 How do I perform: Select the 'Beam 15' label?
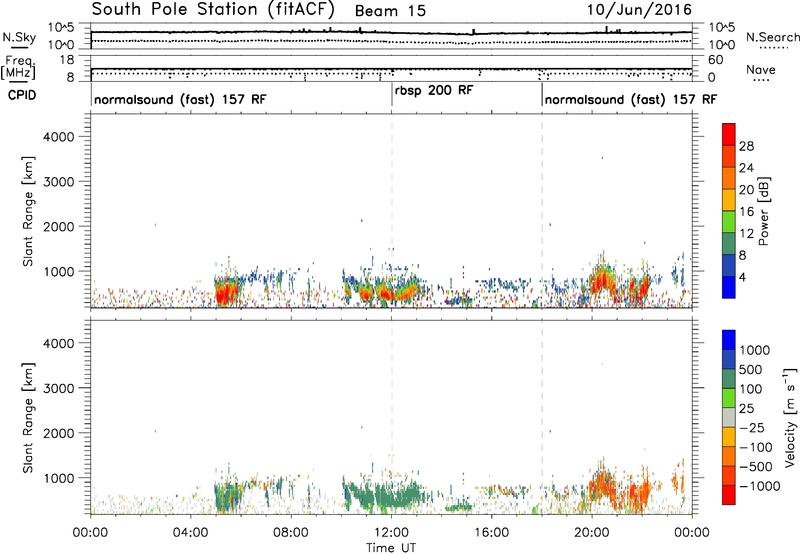click(390, 11)
